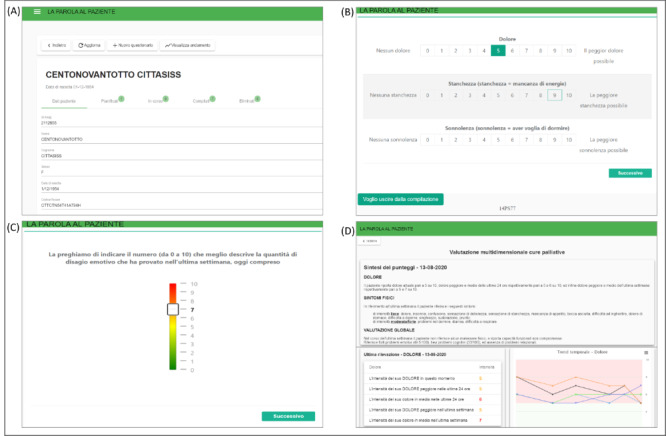Click patient name heading CENTONOVANTOTTO CITTASISS
This screenshot has width=666, height=436.
tap(113, 75)
